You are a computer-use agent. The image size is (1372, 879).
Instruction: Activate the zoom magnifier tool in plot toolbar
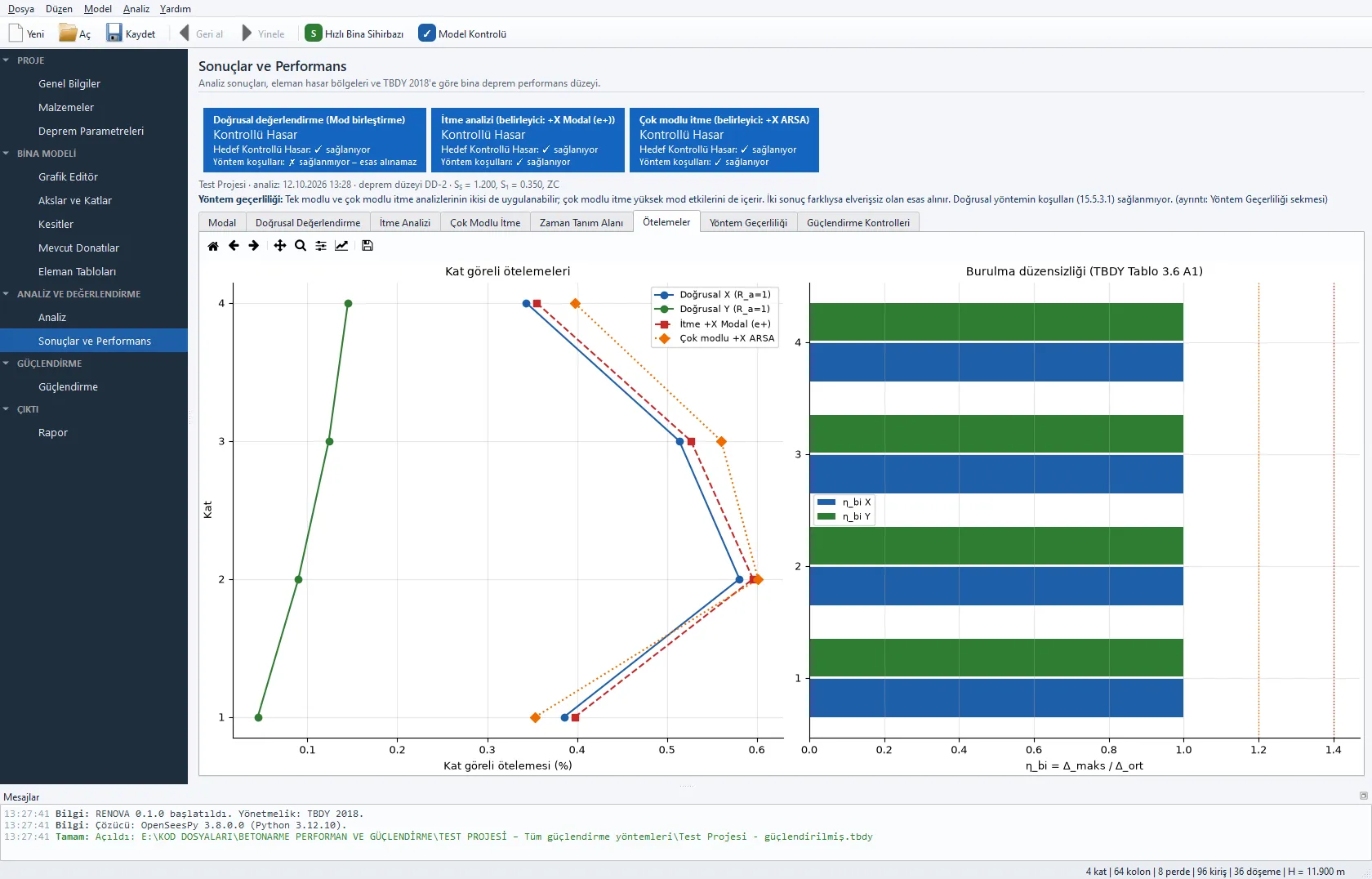click(x=301, y=246)
